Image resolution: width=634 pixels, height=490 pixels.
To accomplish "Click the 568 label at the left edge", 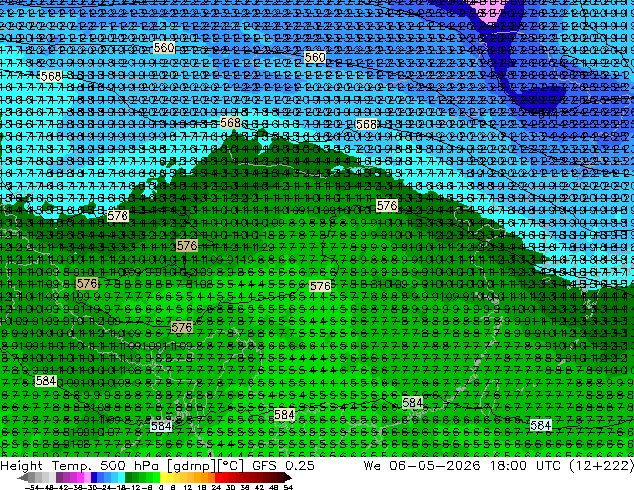I will click(x=51, y=76).
